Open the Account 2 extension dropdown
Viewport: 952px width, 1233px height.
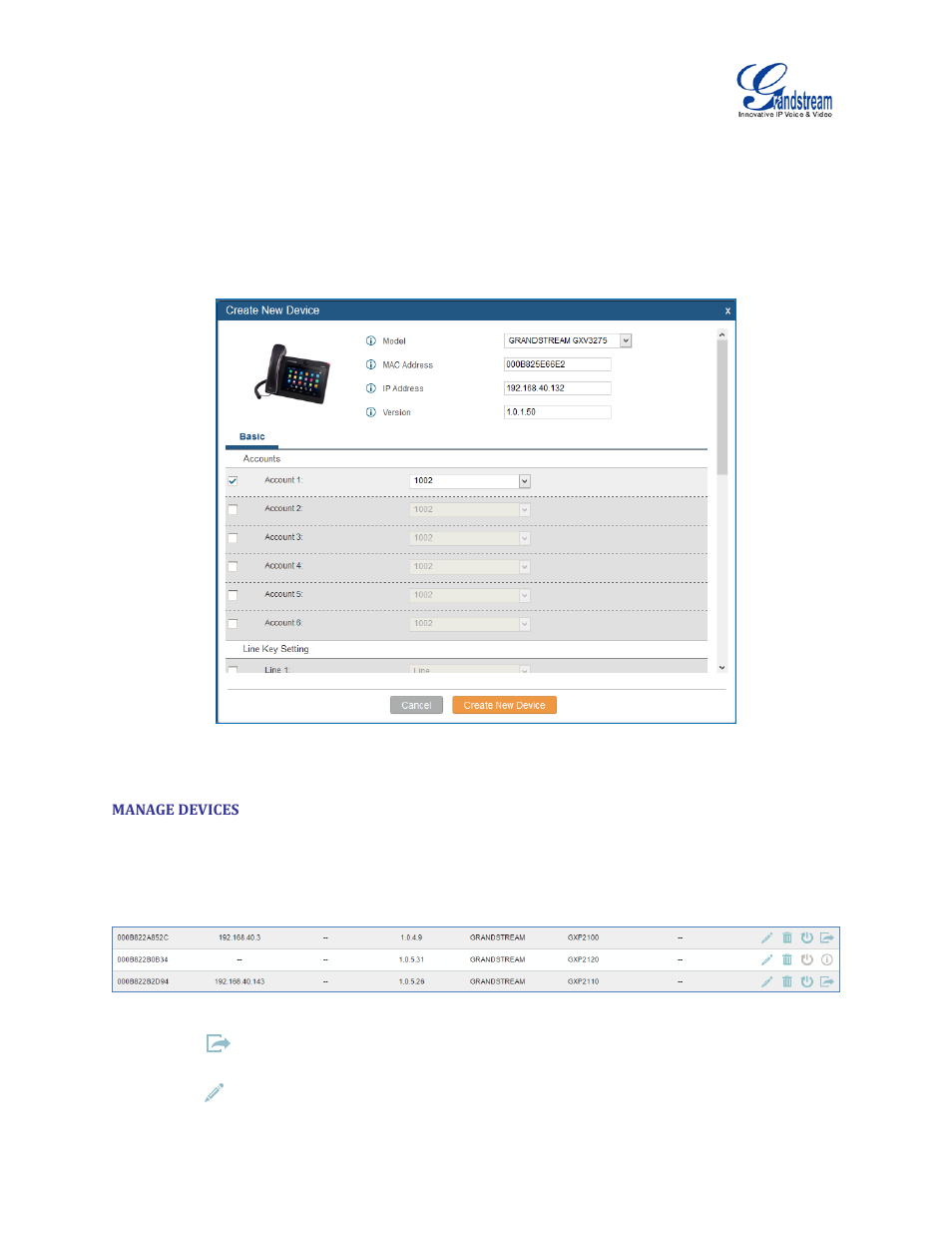click(x=470, y=509)
